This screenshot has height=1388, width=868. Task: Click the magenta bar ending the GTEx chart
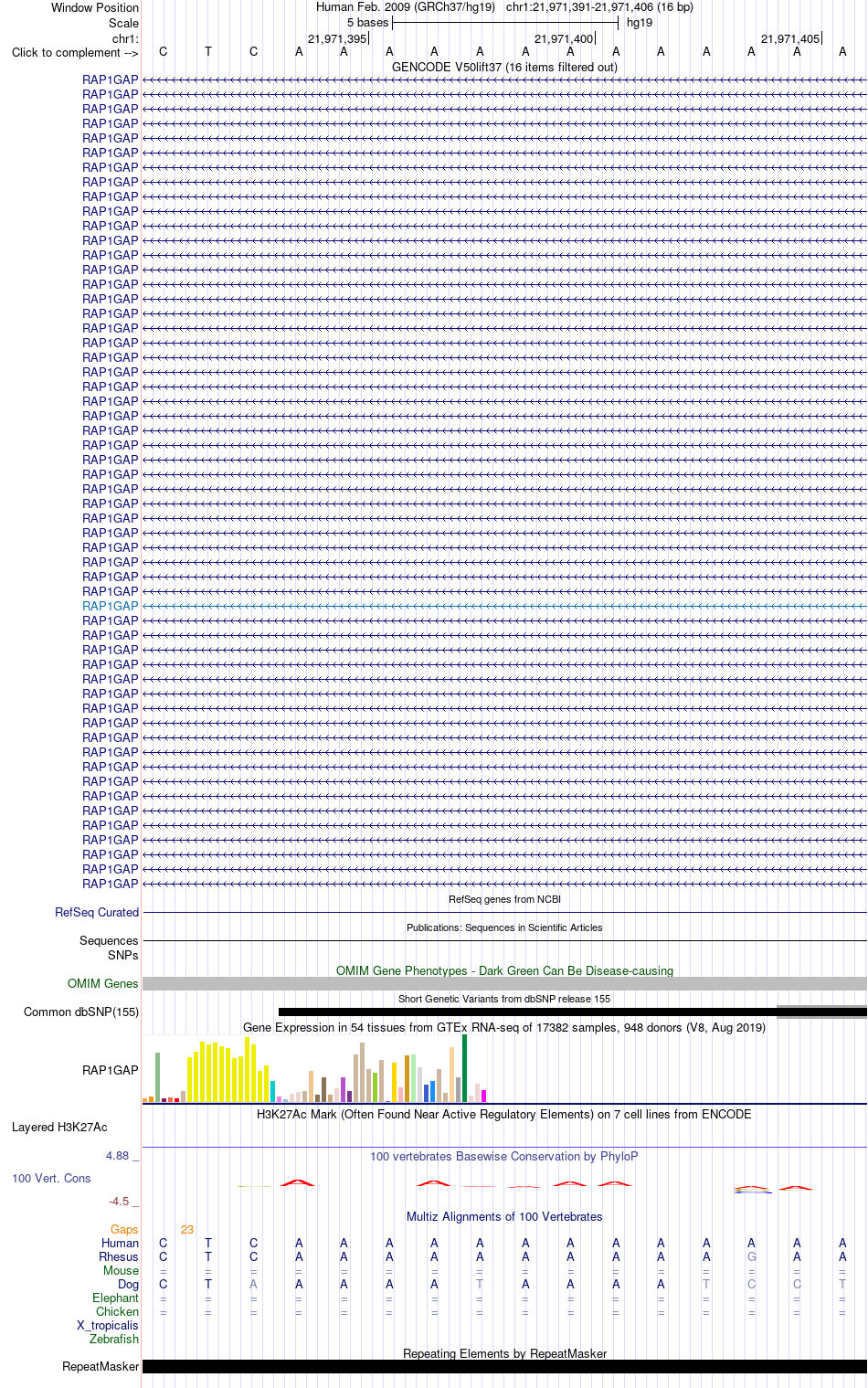pyautogui.click(x=483, y=1096)
